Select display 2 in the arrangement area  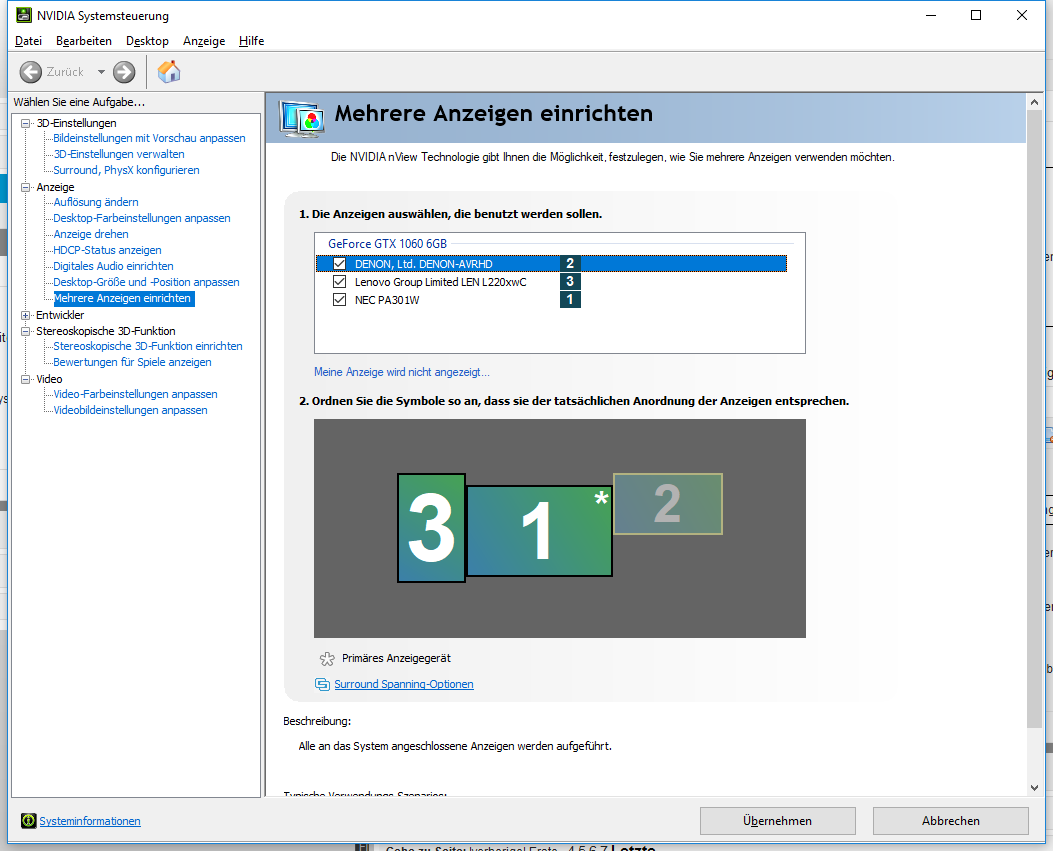point(668,504)
